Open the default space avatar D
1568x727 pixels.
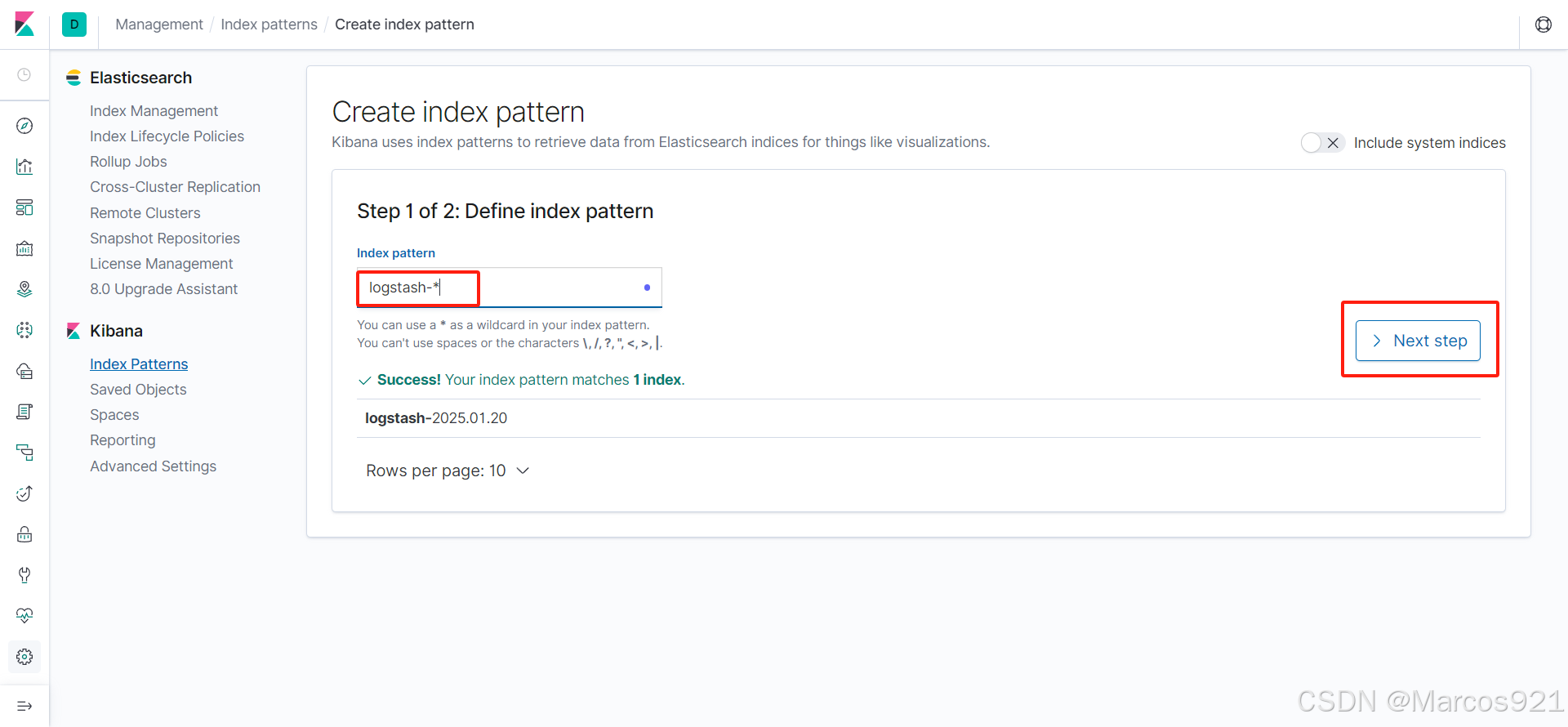[x=74, y=25]
